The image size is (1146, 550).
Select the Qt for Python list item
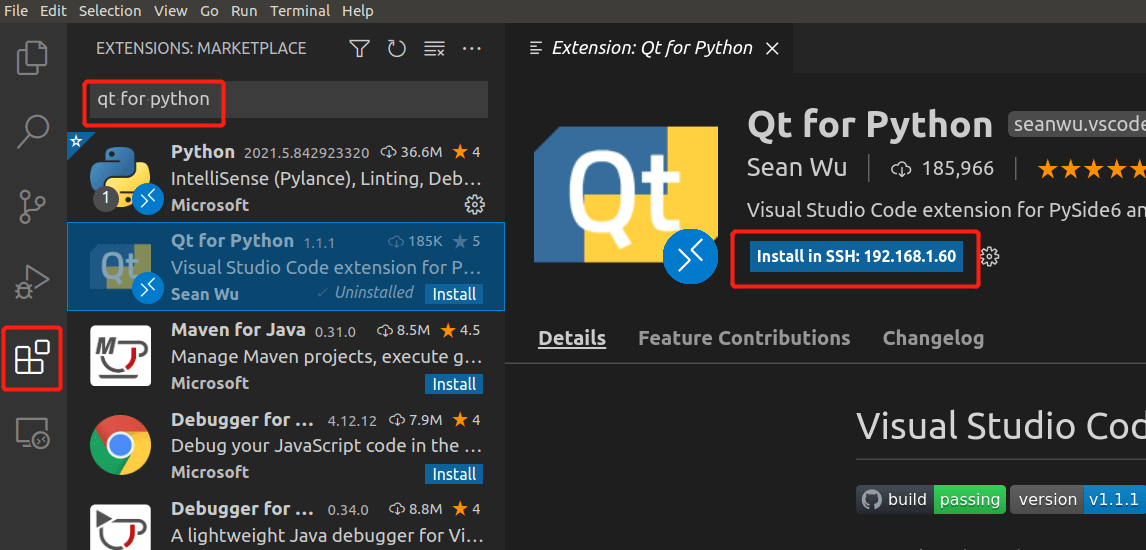(286, 267)
